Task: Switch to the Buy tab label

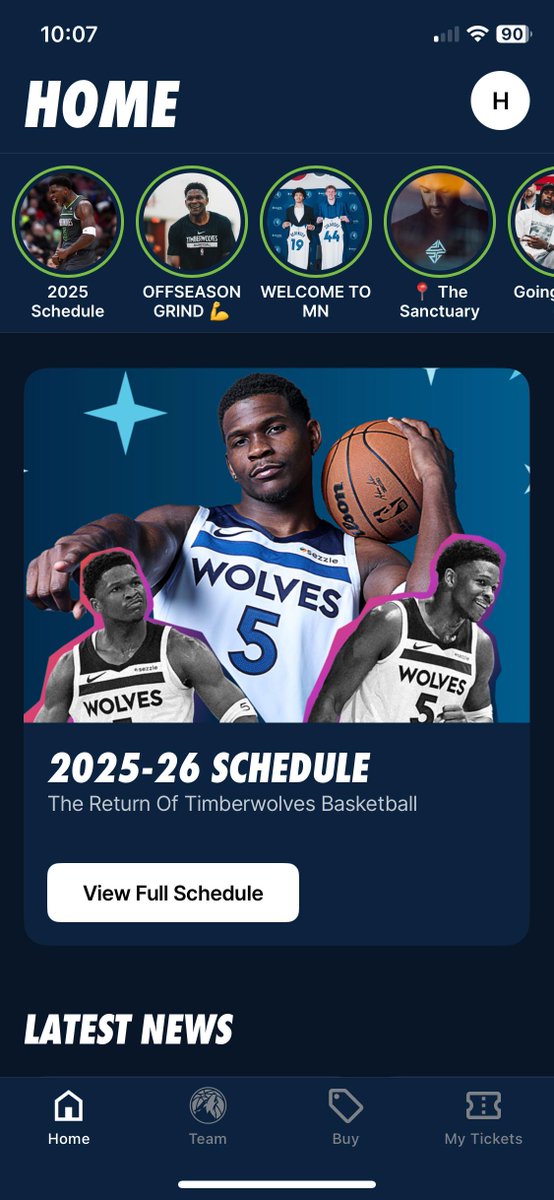Action: 345,1139
